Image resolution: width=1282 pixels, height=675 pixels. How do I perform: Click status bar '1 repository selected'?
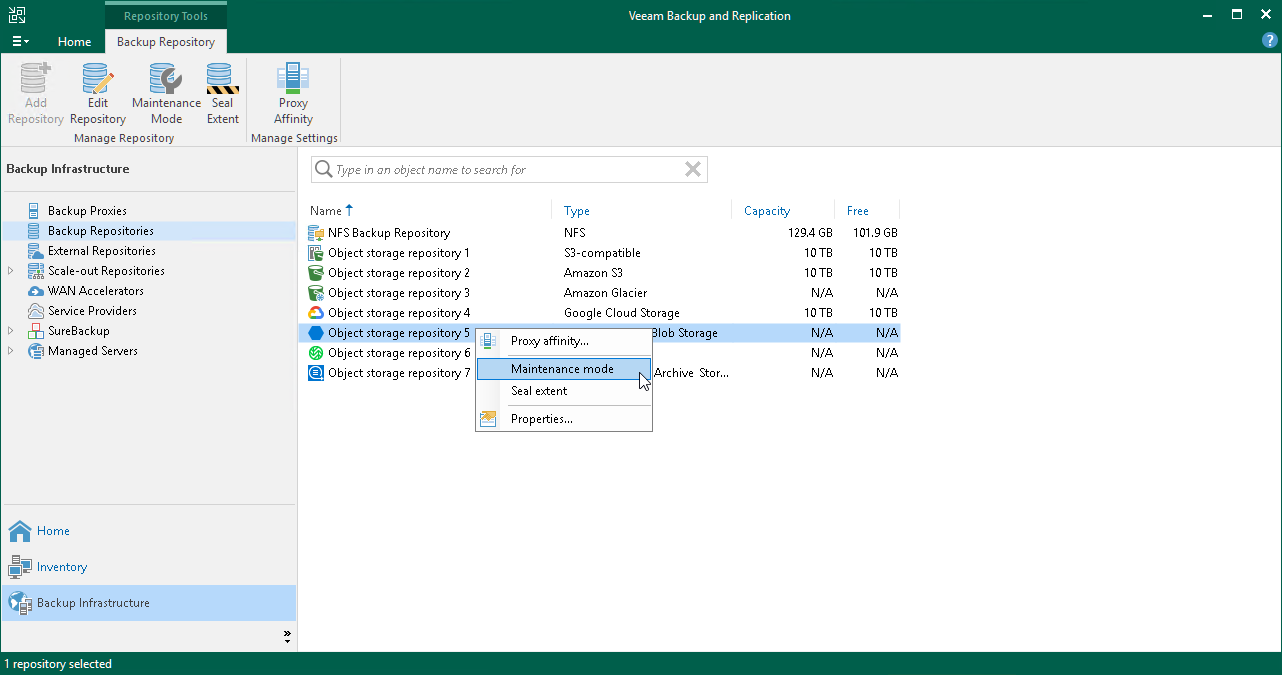click(x=58, y=664)
